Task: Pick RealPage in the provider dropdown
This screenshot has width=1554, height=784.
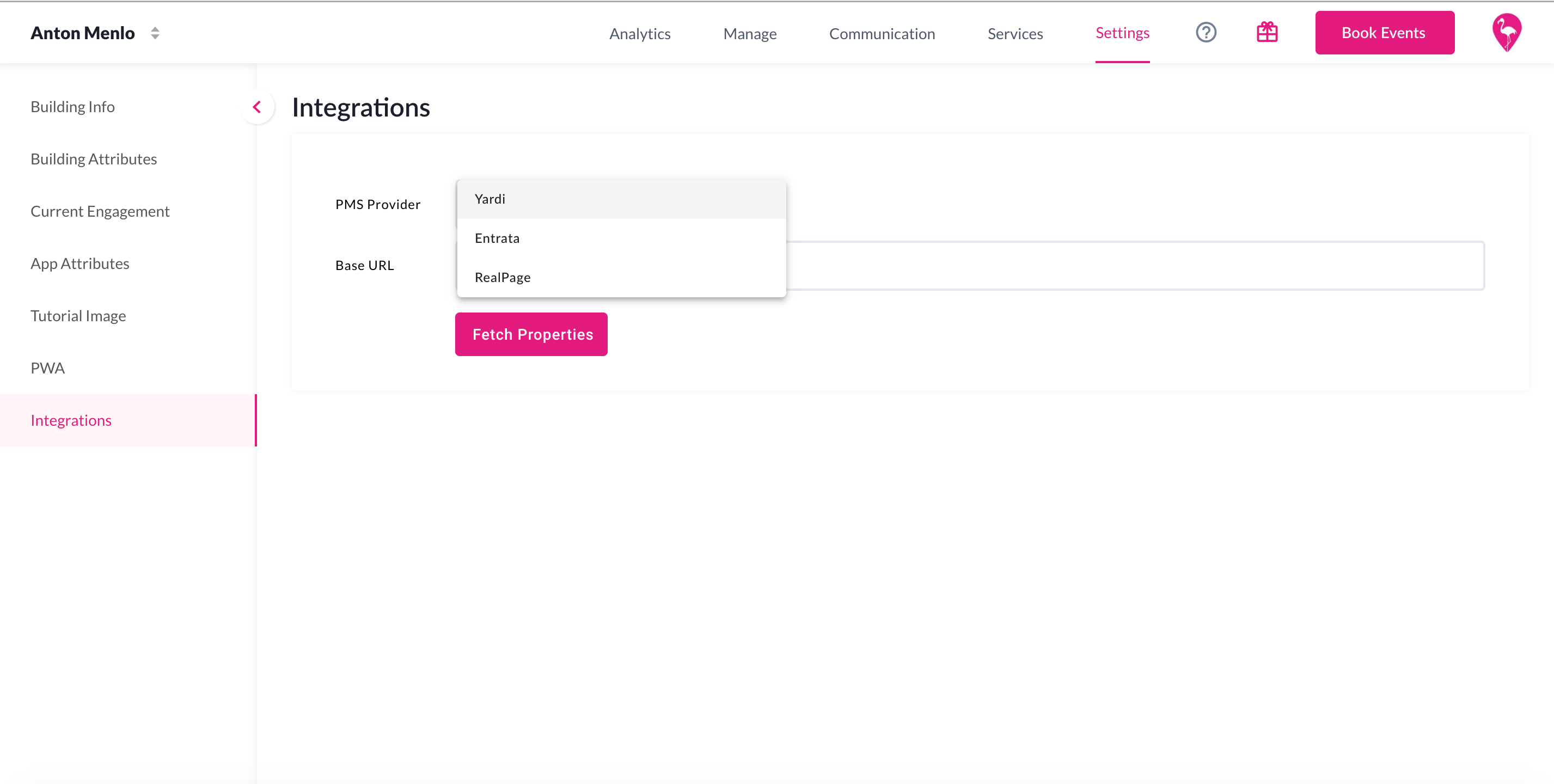Action: click(x=621, y=278)
